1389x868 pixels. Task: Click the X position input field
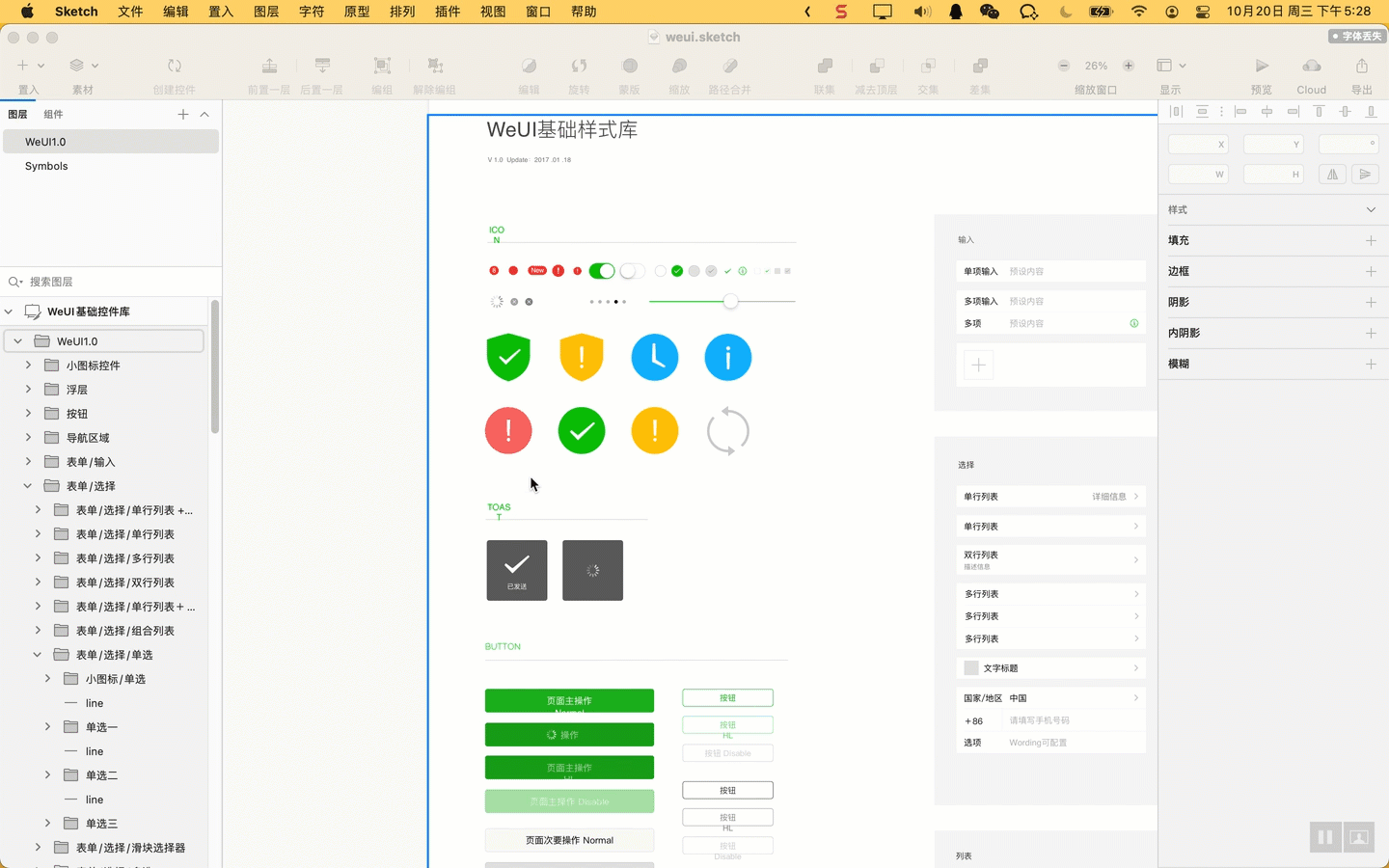[x=1198, y=145]
